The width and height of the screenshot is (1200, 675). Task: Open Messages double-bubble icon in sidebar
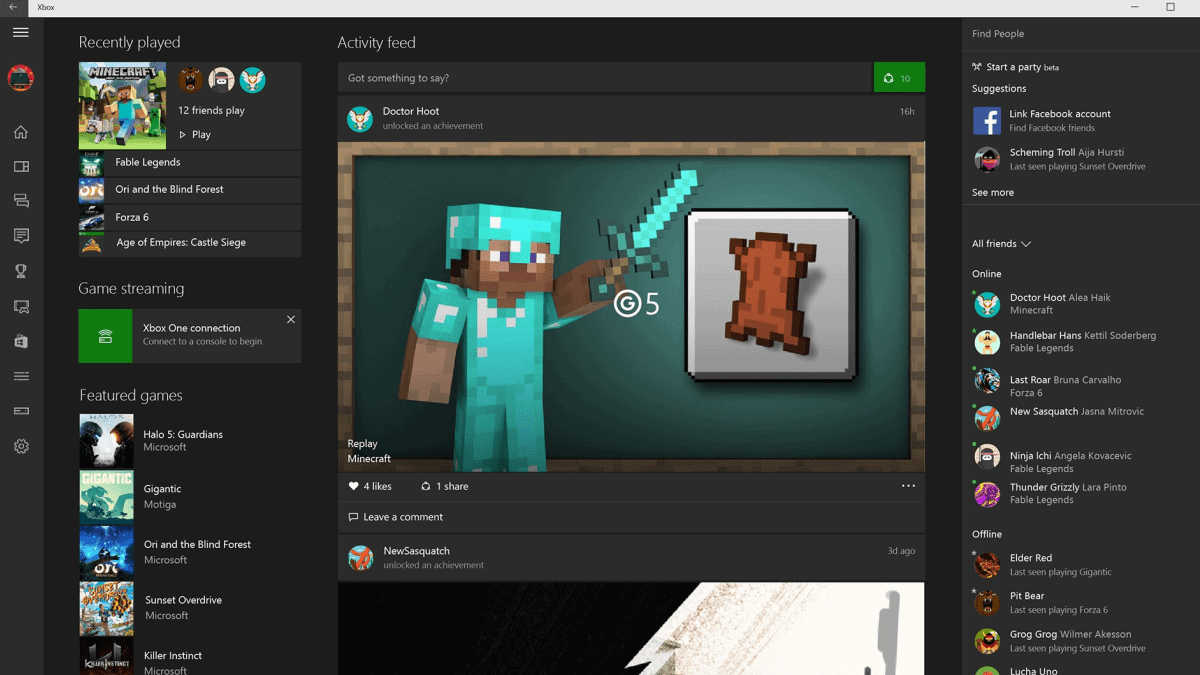click(21, 201)
